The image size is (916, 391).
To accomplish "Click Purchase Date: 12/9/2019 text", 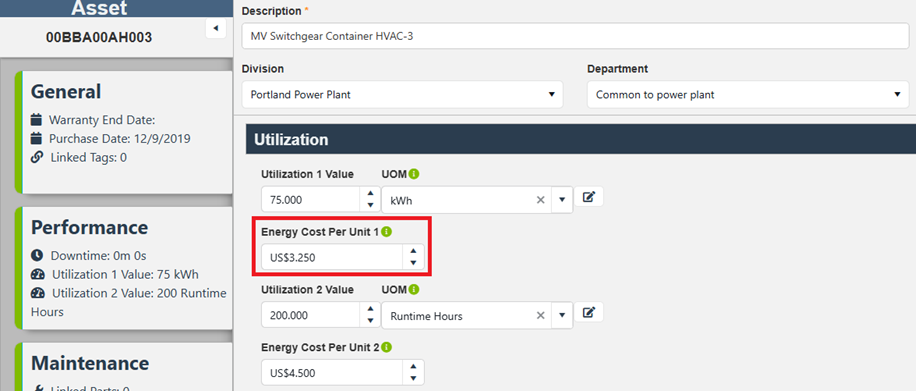I will (x=119, y=139).
